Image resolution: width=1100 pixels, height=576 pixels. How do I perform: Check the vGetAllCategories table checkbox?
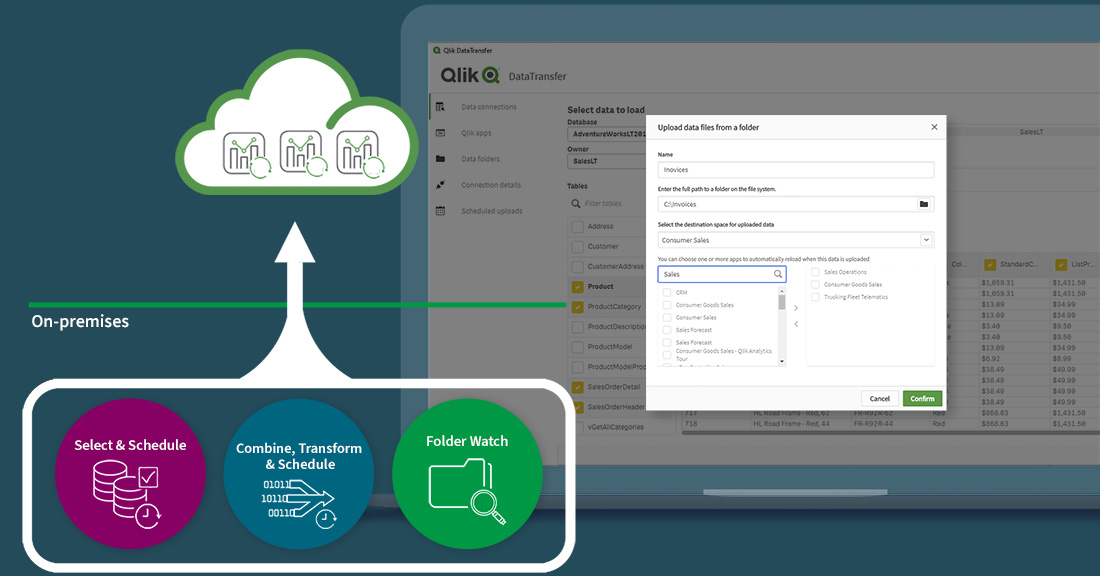pyautogui.click(x=577, y=427)
